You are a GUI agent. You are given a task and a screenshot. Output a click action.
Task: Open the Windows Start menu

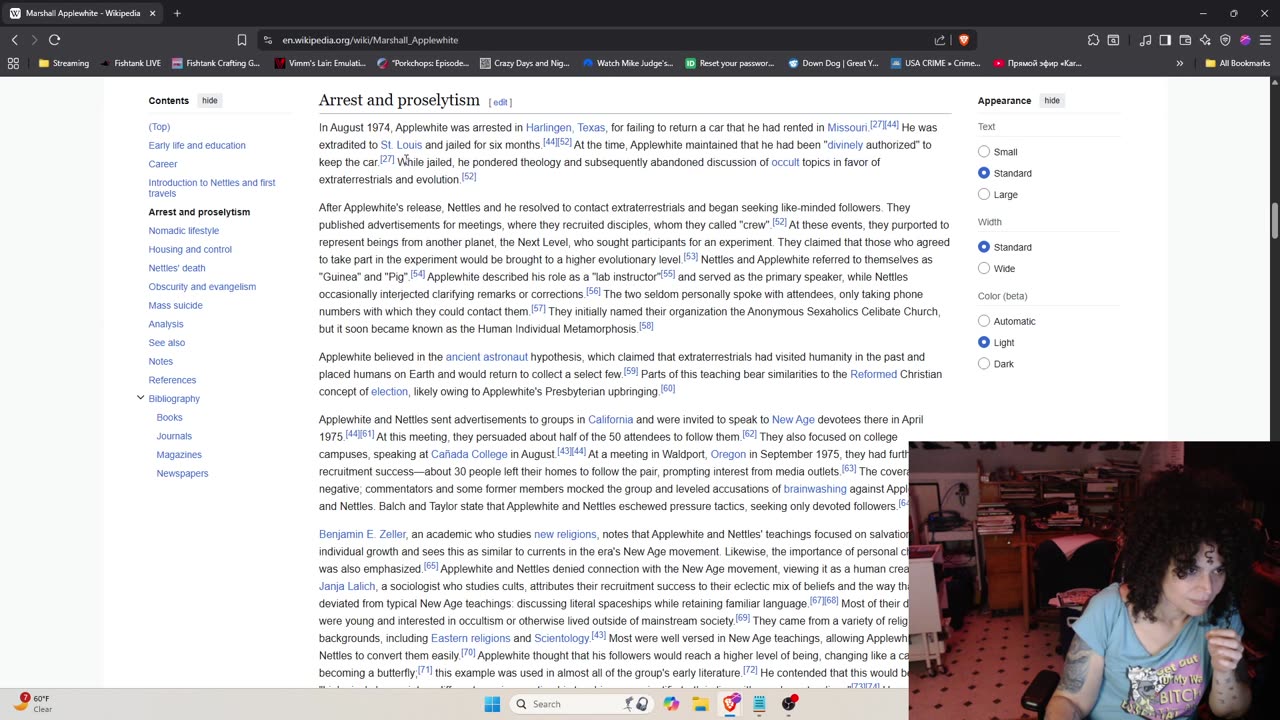(492, 704)
